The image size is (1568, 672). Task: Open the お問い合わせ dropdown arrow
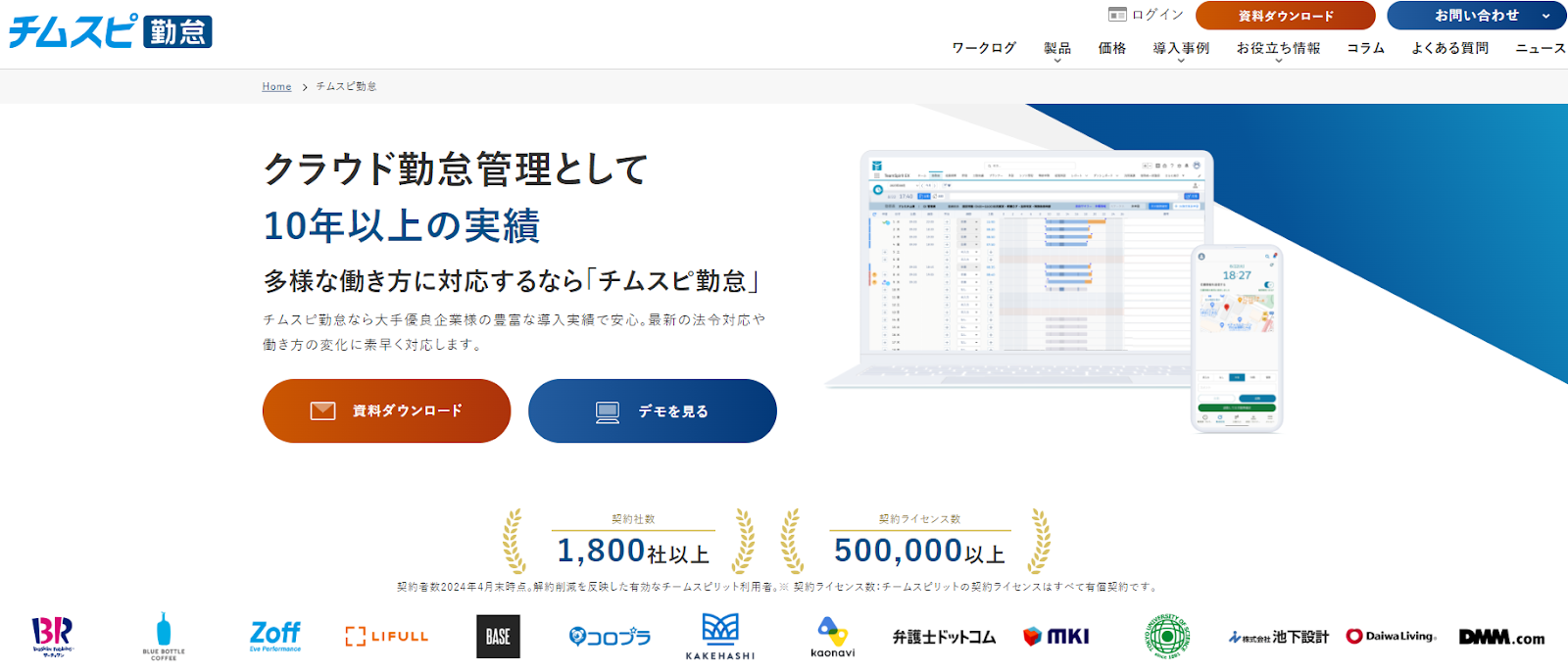[x=1546, y=16]
